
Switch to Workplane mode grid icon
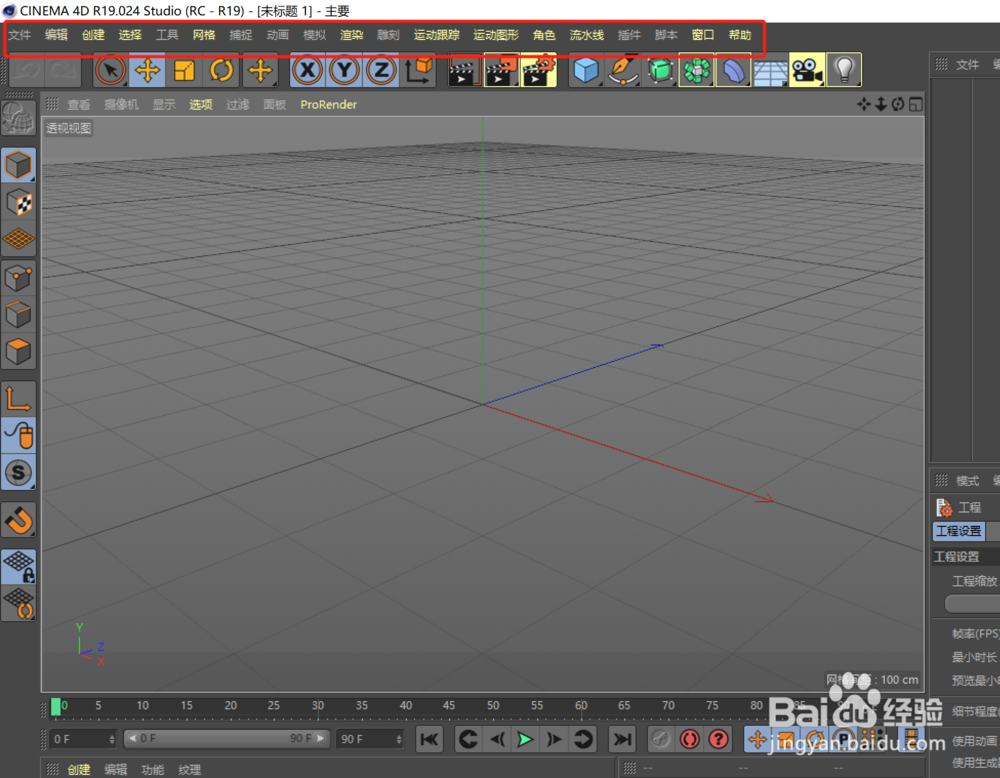18,239
